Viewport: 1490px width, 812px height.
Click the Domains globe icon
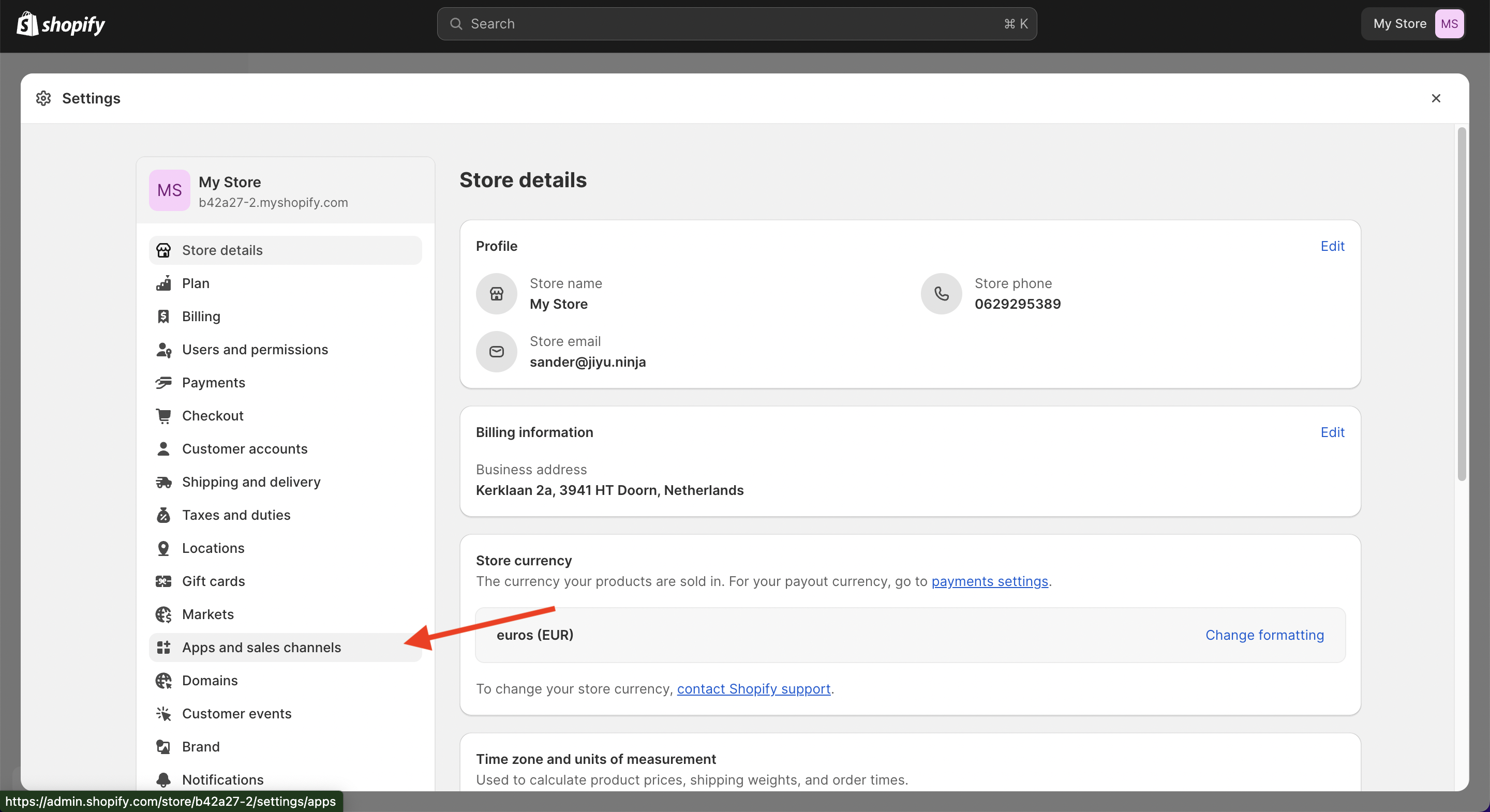click(x=163, y=681)
